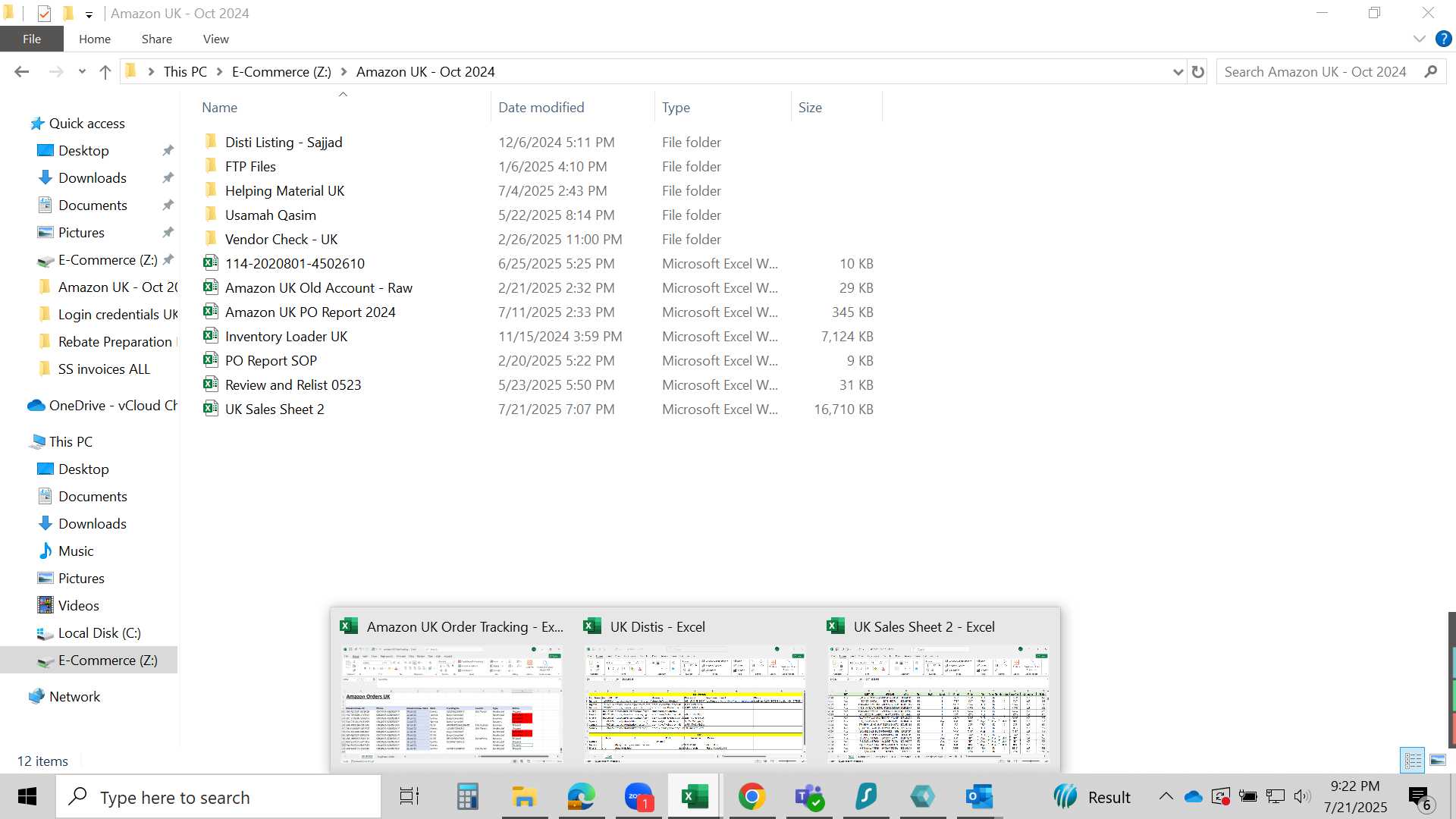This screenshot has height=819, width=1456.
Task: Open the Windows Start menu
Action: (x=27, y=797)
